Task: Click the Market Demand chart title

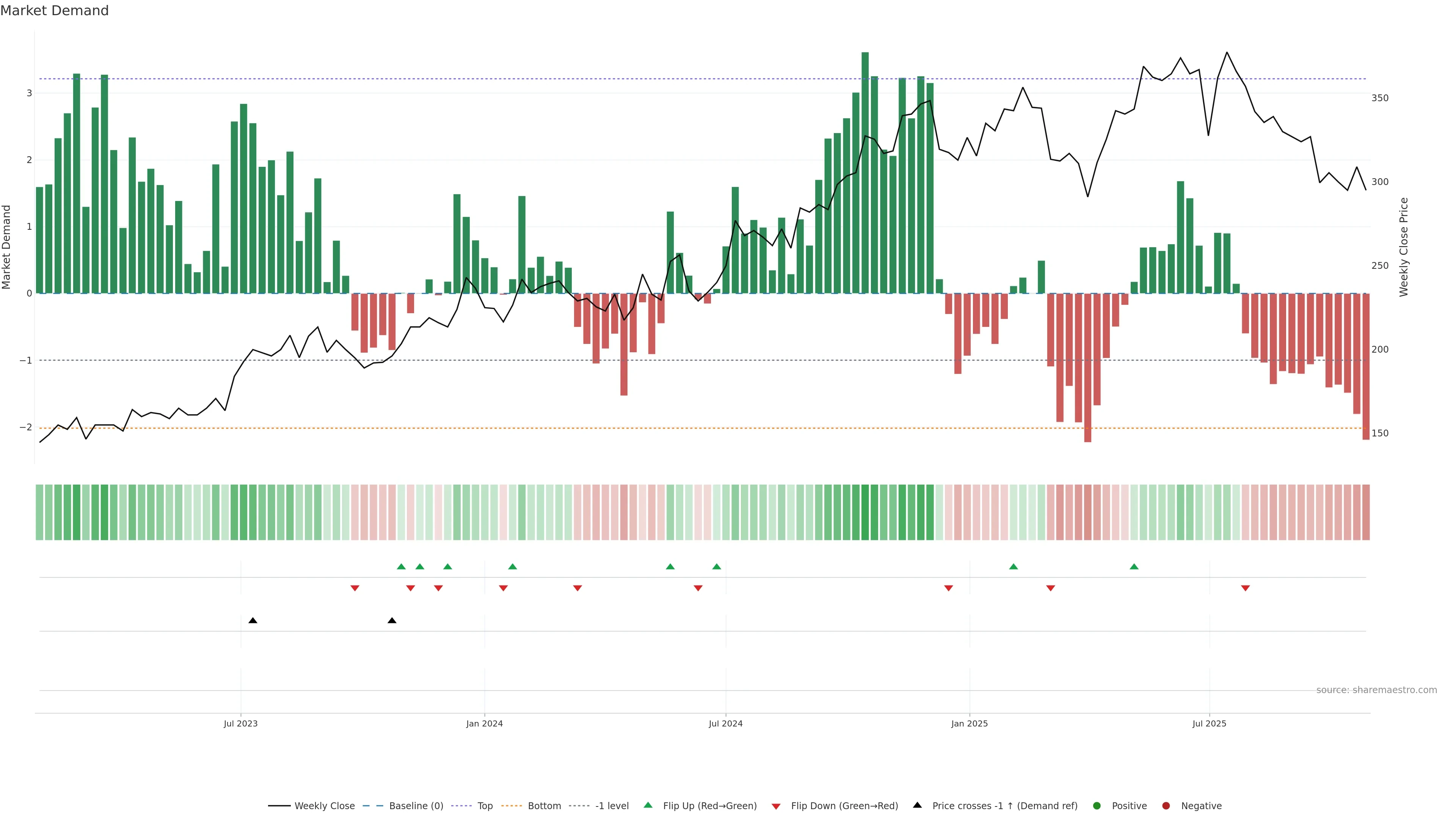Action: click(54, 11)
